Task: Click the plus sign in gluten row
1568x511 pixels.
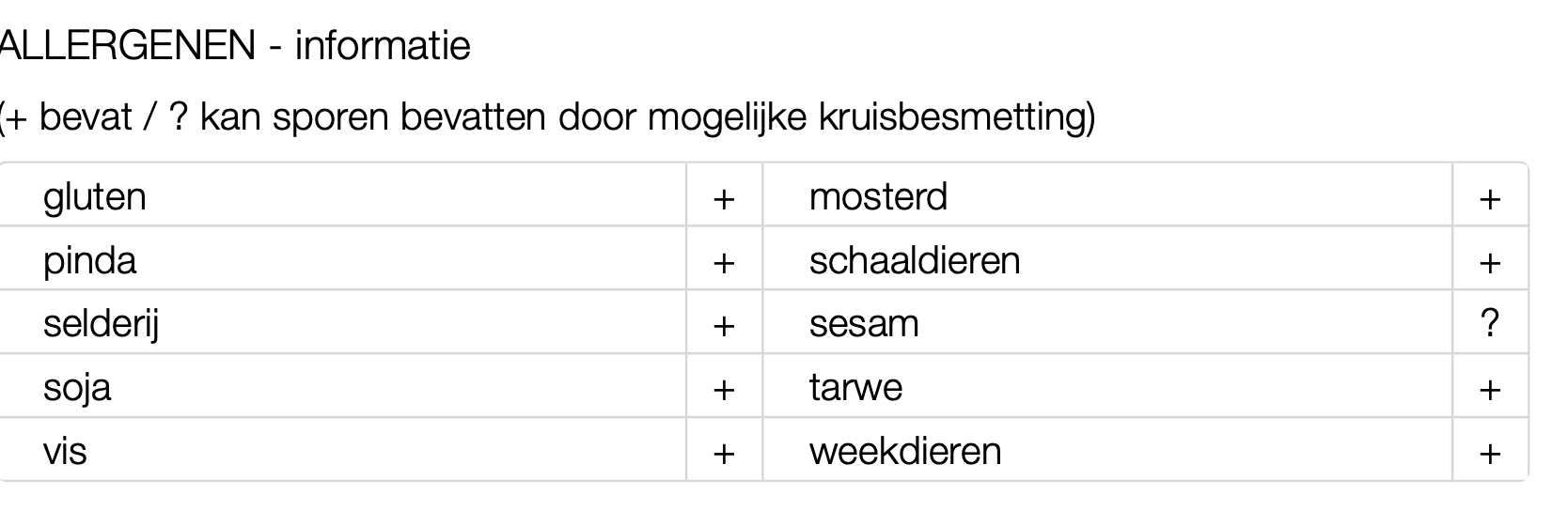Action: (723, 198)
